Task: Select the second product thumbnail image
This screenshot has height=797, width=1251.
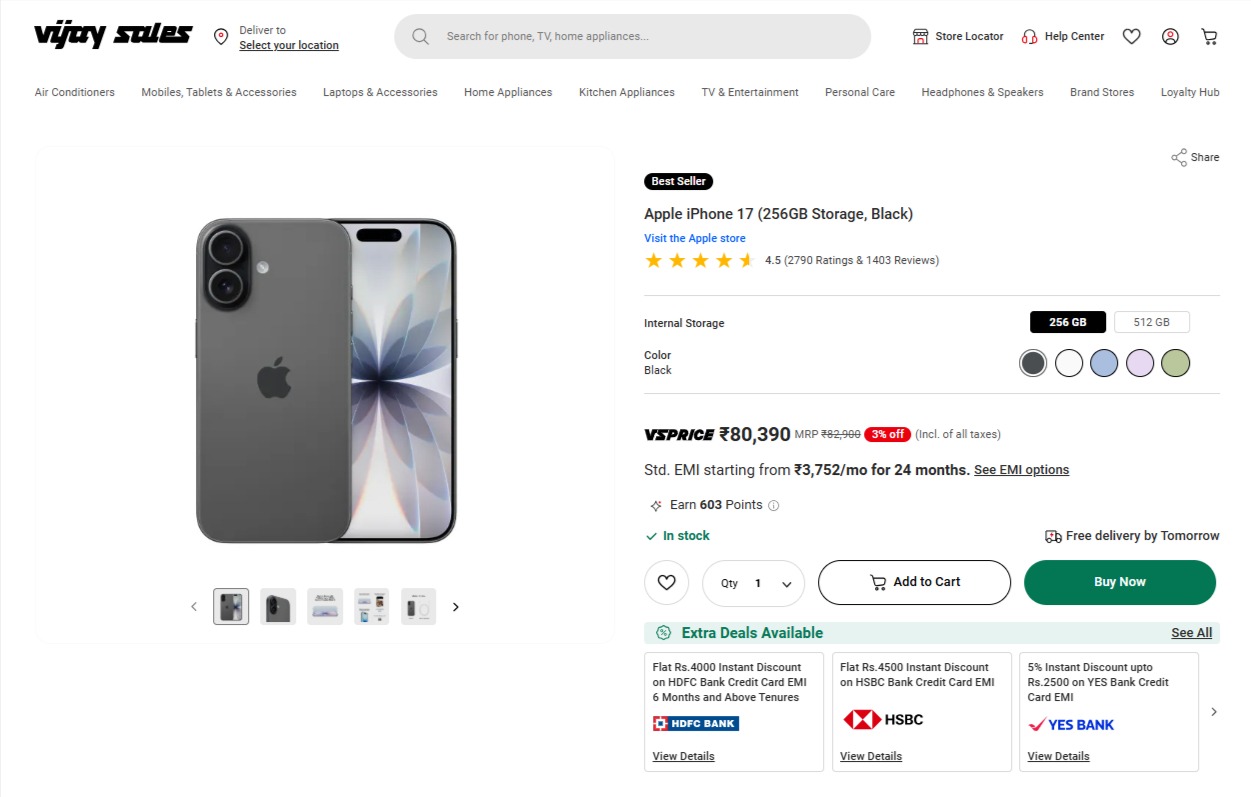Action: [278, 607]
